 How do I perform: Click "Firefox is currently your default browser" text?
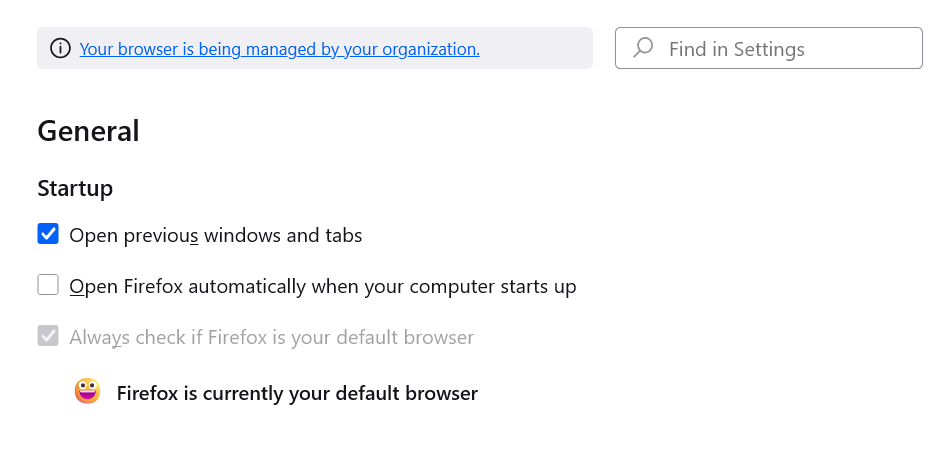(x=297, y=393)
